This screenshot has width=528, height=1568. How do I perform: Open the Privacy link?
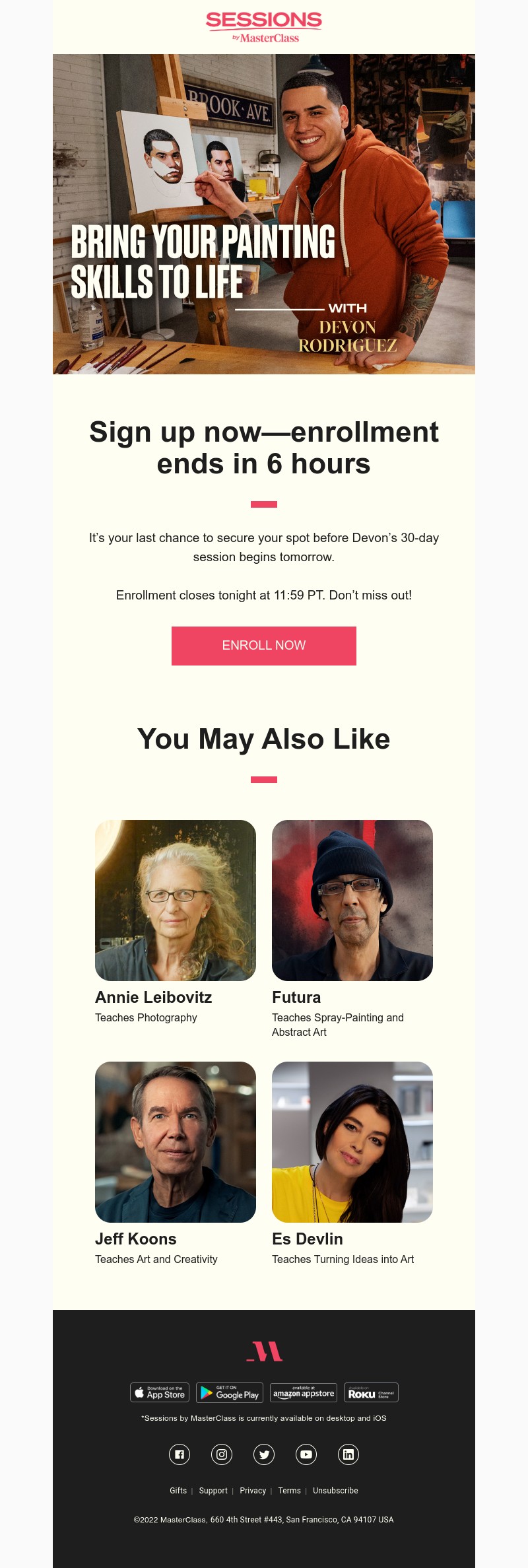[x=253, y=1491]
